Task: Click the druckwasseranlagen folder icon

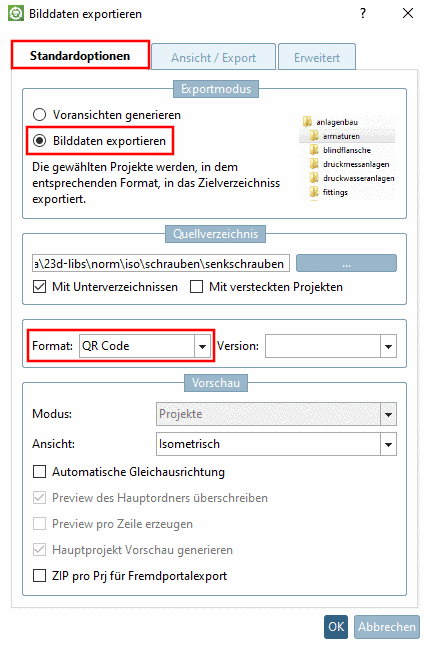Action: point(314,178)
